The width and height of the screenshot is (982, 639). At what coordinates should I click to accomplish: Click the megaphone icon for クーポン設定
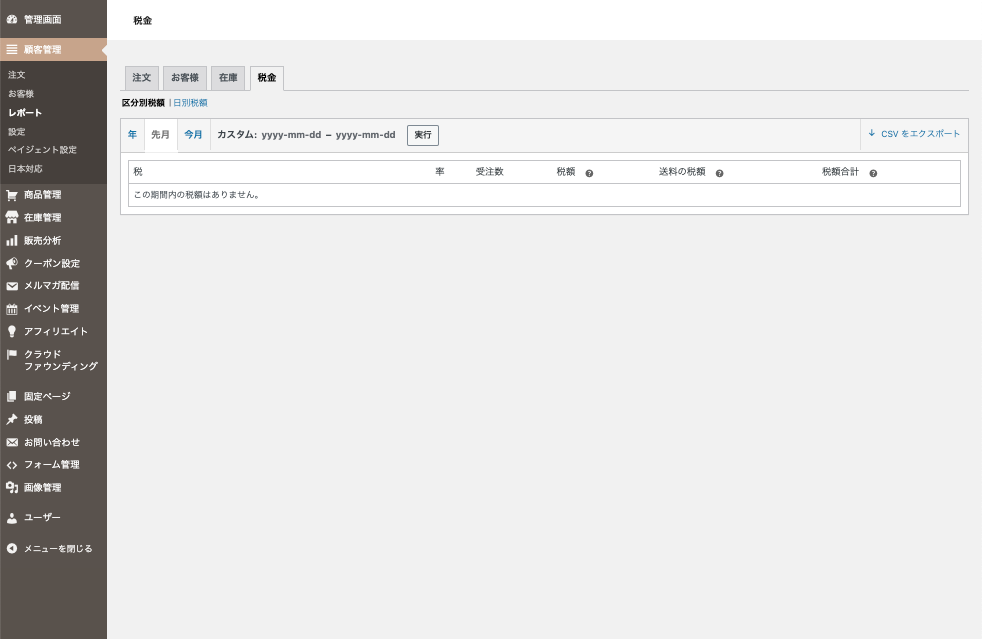[12, 264]
